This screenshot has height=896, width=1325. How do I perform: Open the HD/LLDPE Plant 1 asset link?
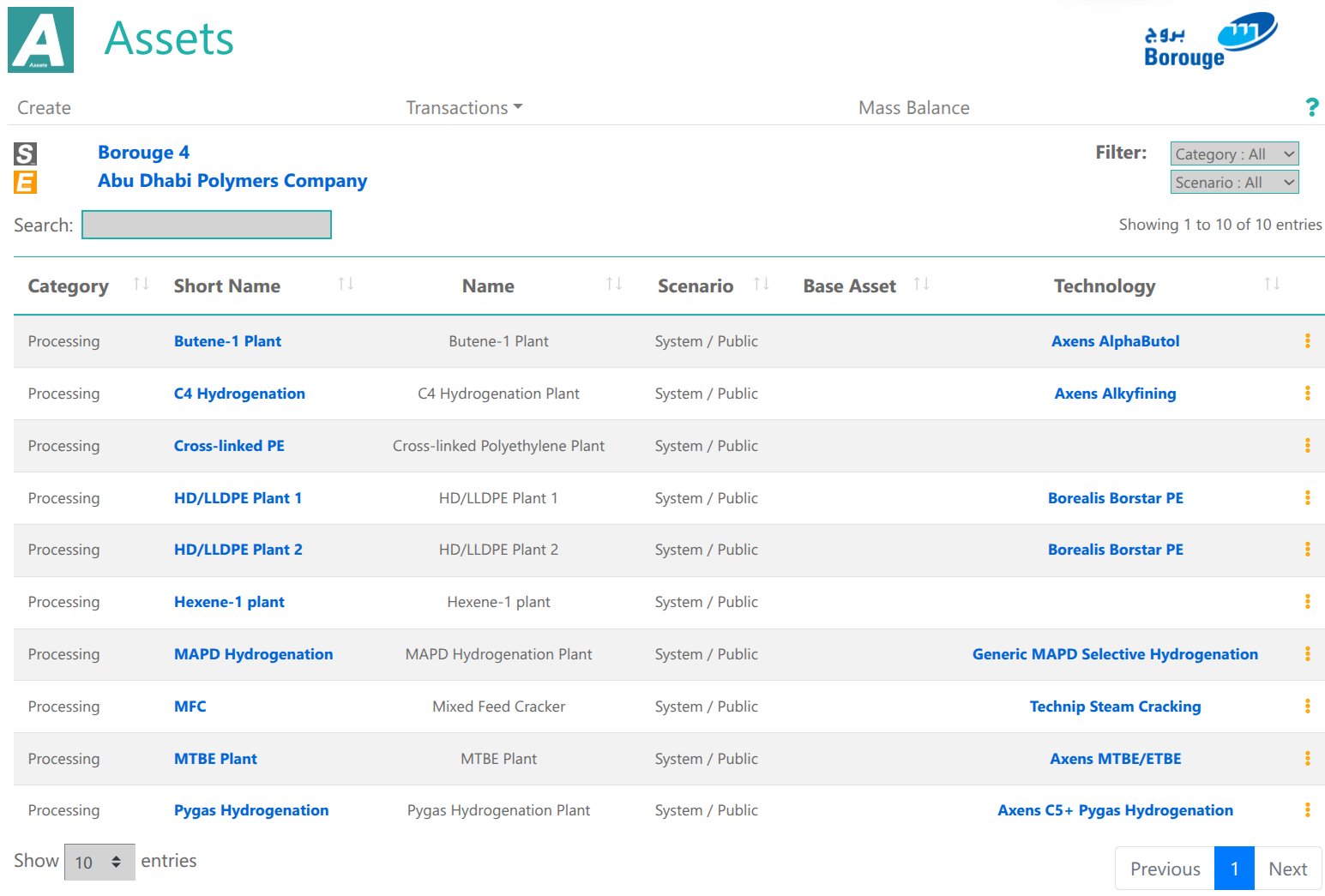[238, 498]
